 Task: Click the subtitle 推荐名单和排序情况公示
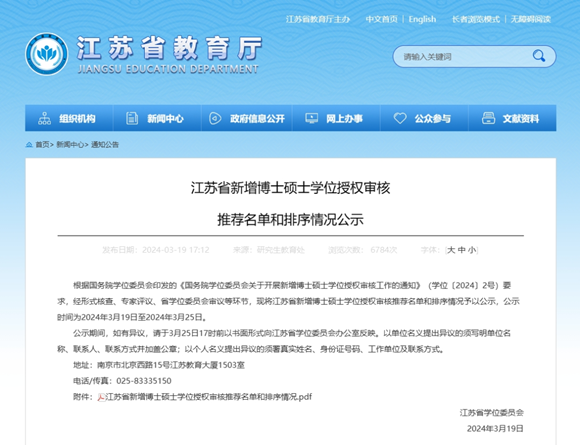click(x=290, y=220)
